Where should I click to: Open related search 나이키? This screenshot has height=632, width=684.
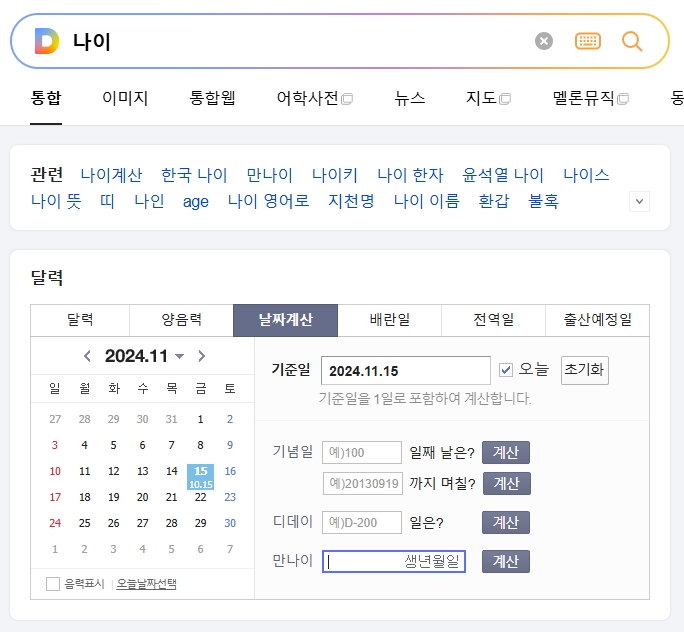(x=335, y=175)
